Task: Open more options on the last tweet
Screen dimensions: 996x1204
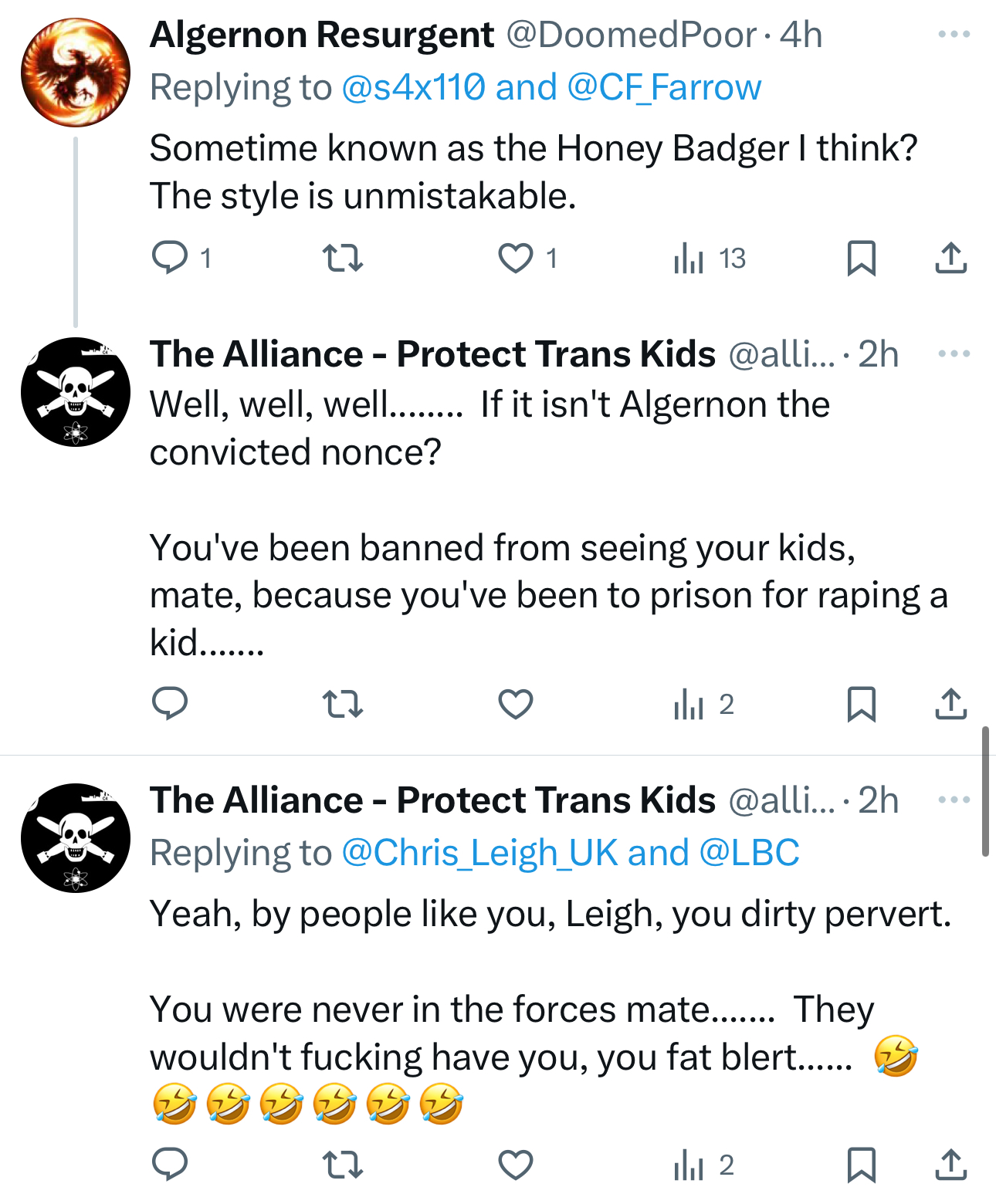Action: coord(954,800)
